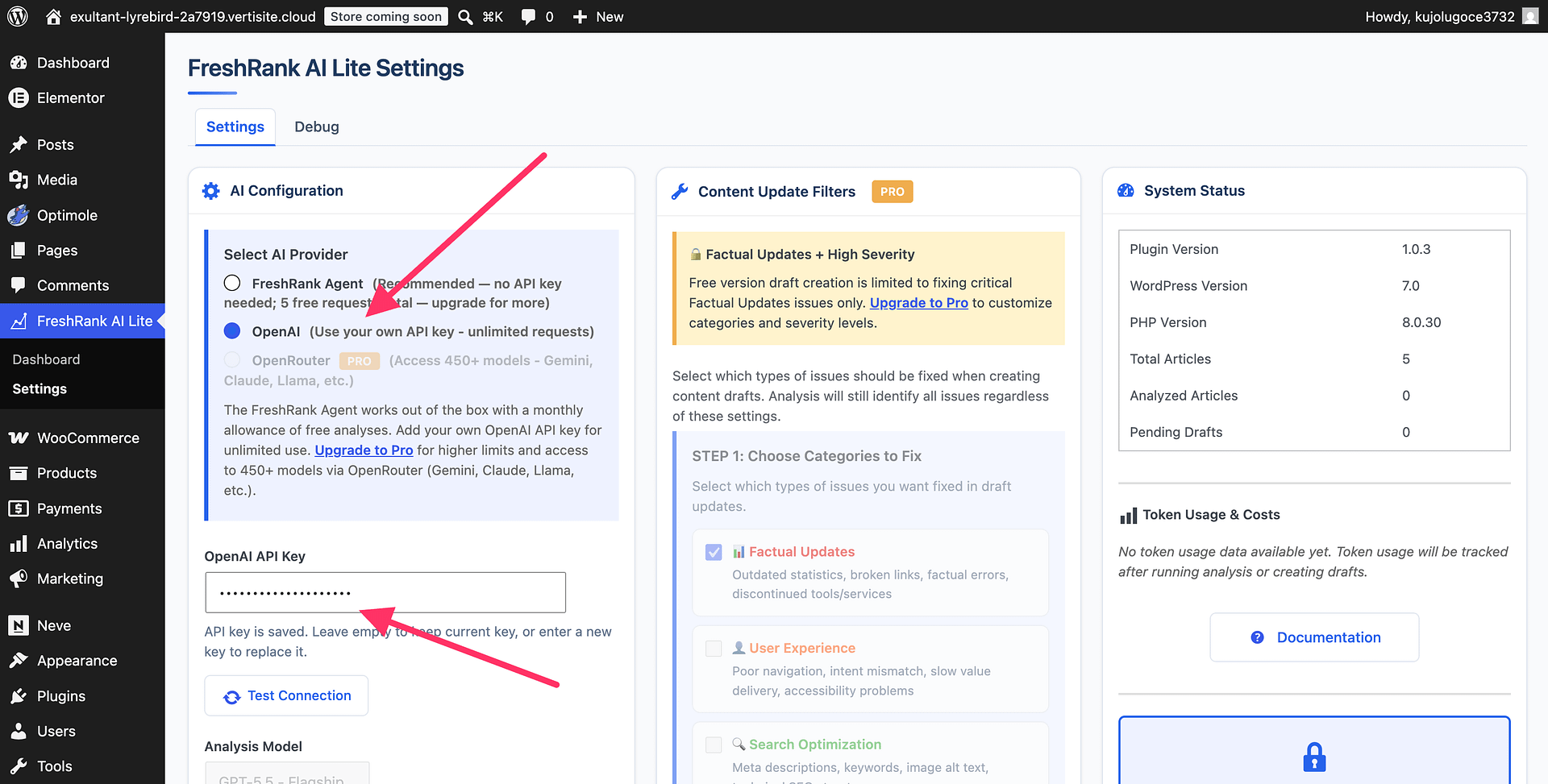Open the WooCommerce menu item
Image resolution: width=1548 pixels, height=784 pixels.
[x=82, y=438]
